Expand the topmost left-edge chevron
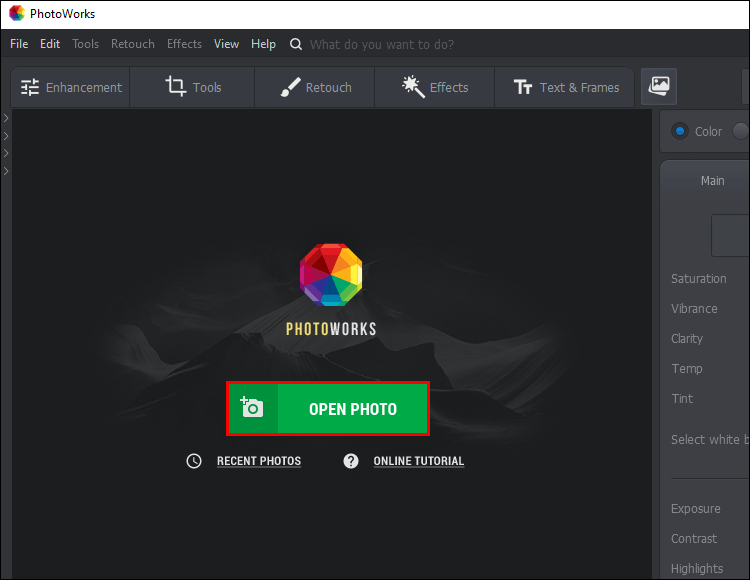The image size is (750, 580). point(6,118)
